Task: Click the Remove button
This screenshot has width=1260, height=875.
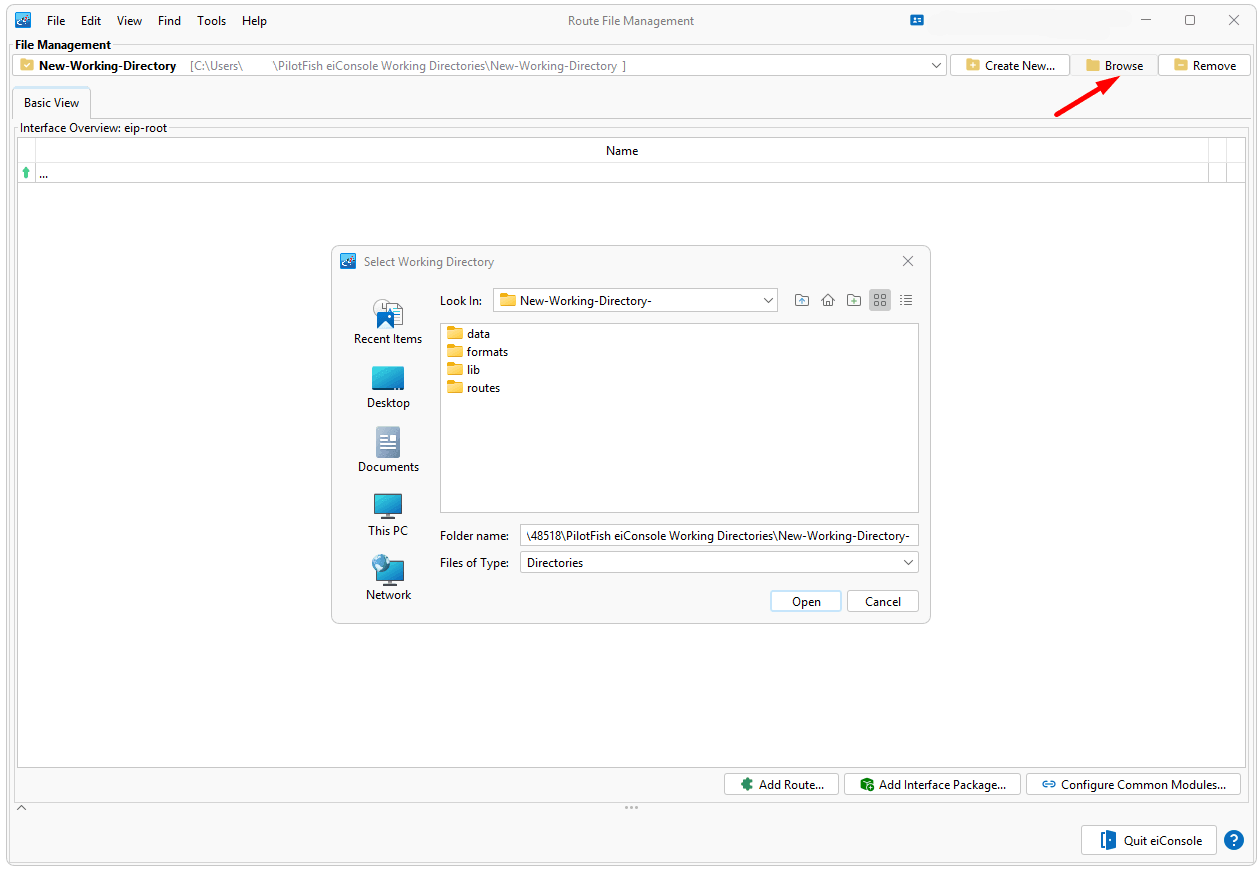Action: 1205,66
